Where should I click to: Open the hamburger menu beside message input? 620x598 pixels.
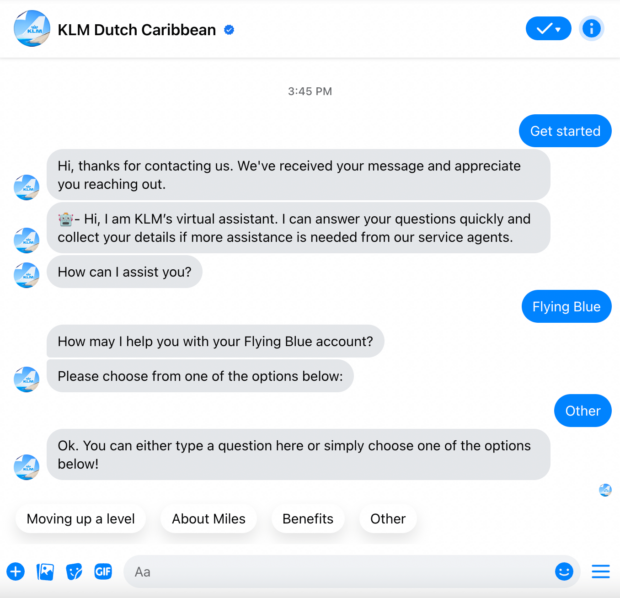[x=600, y=572]
